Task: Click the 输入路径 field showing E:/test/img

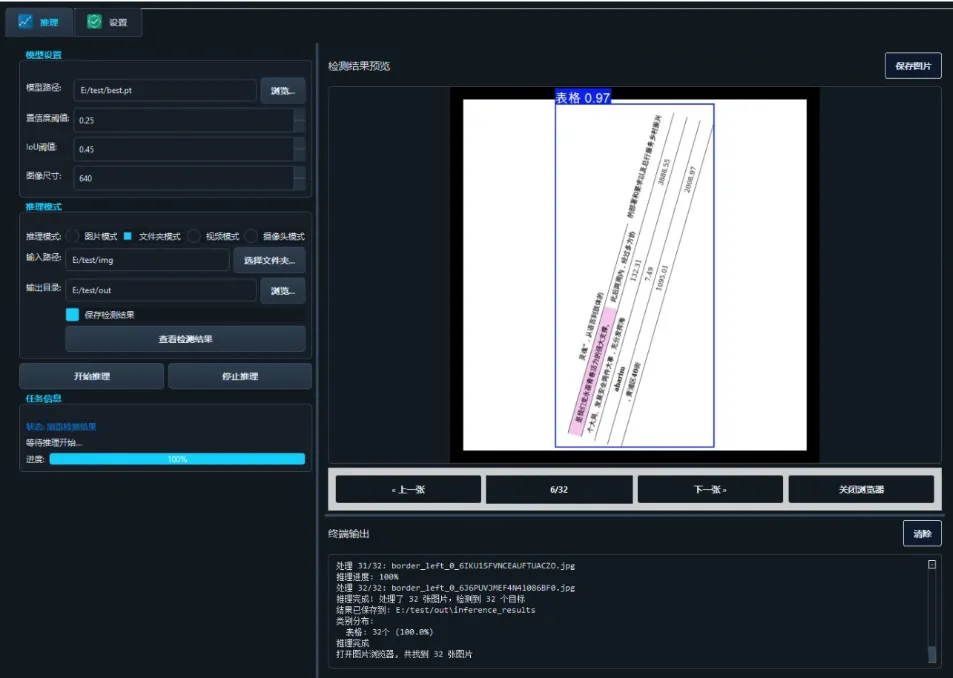Action: pos(150,260)
